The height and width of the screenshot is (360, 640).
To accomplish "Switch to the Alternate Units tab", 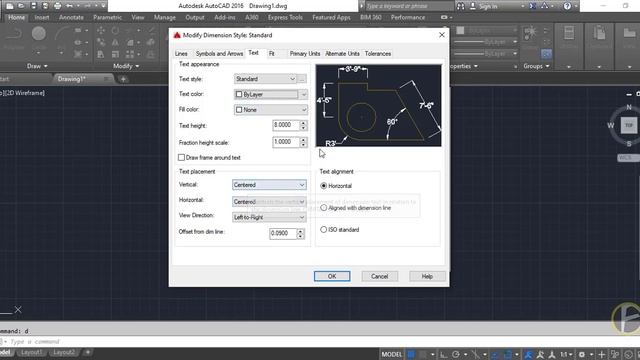I will 342,53.
